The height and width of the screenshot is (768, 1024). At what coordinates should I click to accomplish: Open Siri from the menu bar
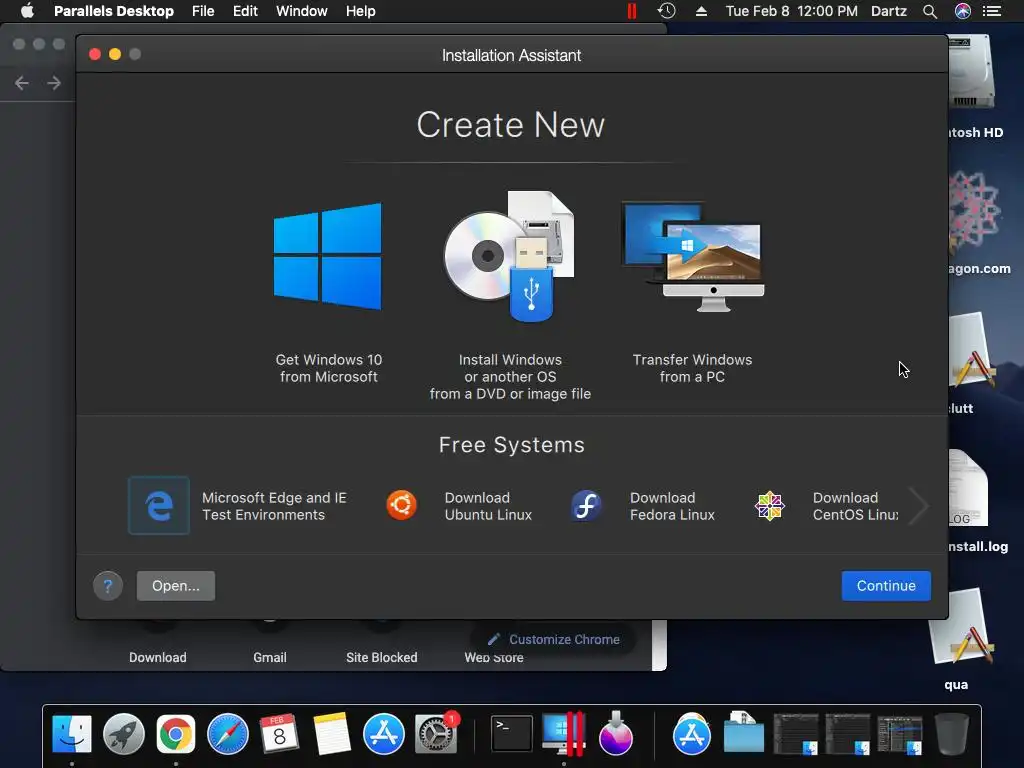pos(963,11)
